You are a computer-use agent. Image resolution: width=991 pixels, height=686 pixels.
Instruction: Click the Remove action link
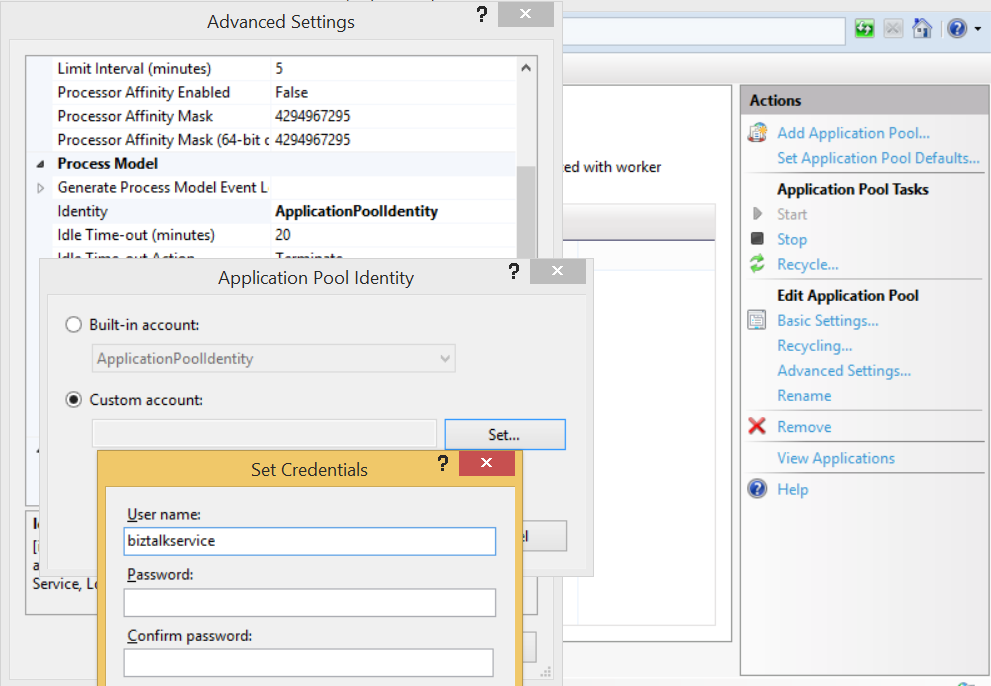(804, 427)
